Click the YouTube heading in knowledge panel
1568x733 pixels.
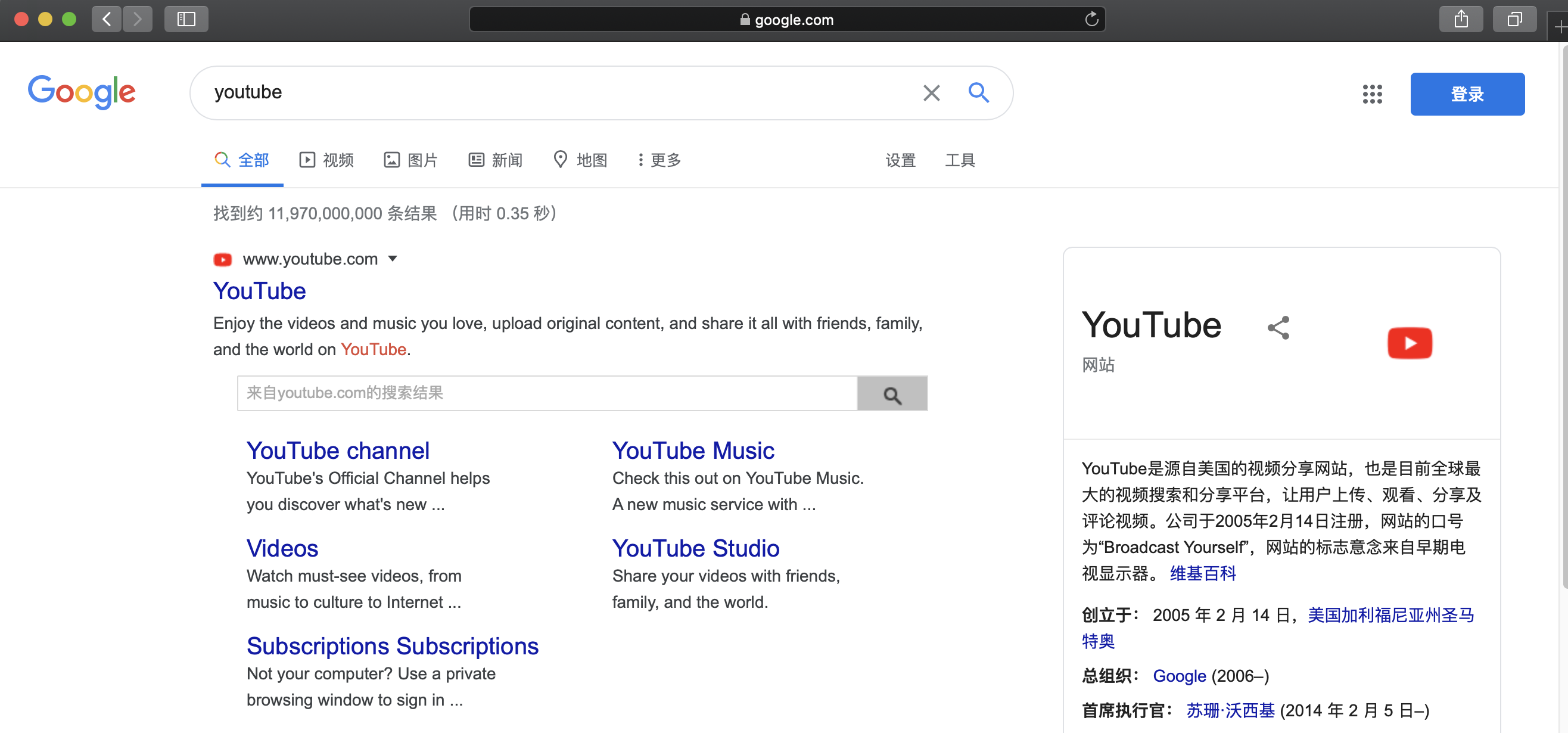[1151, 325]
